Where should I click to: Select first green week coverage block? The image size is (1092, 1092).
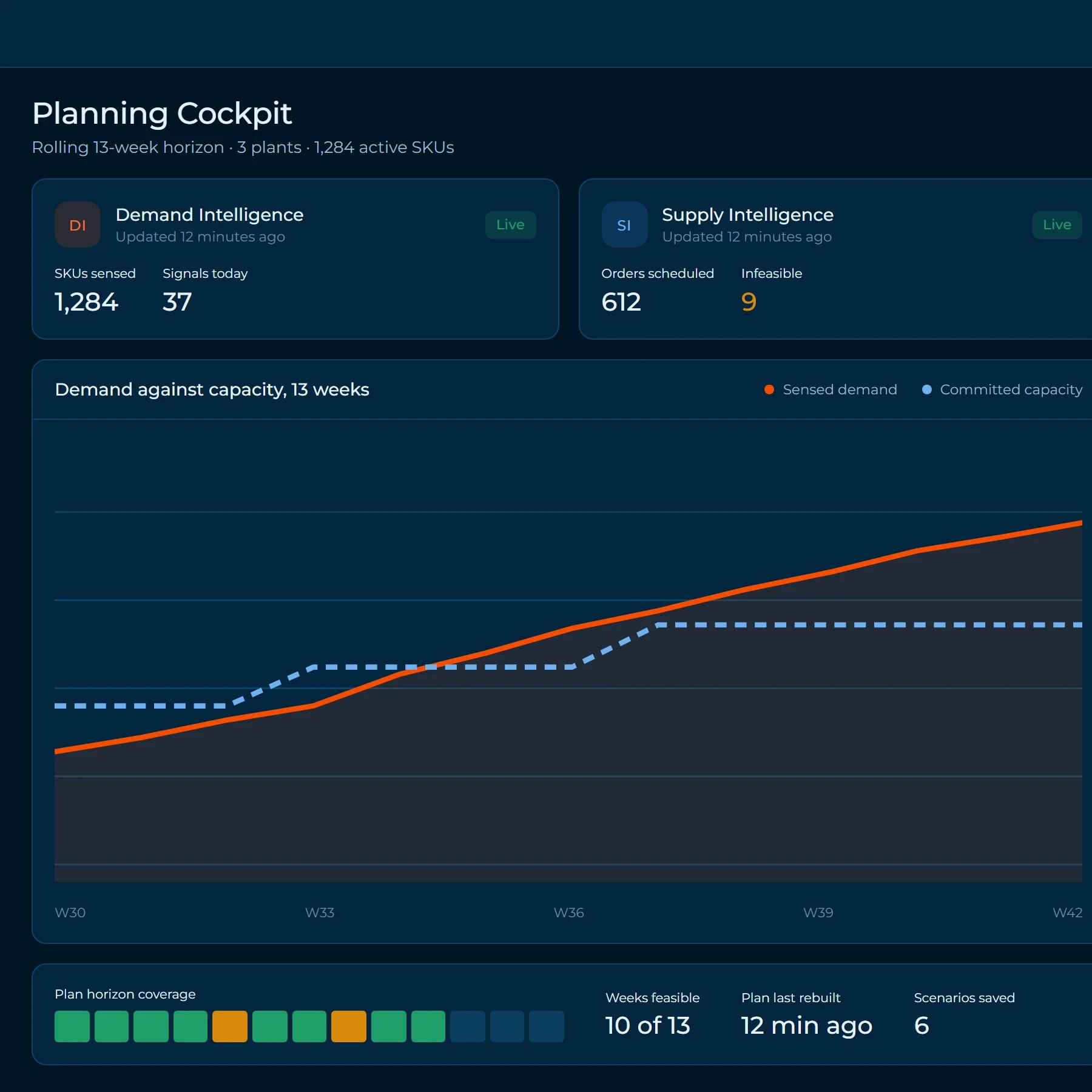click(x=72, y=1026)
